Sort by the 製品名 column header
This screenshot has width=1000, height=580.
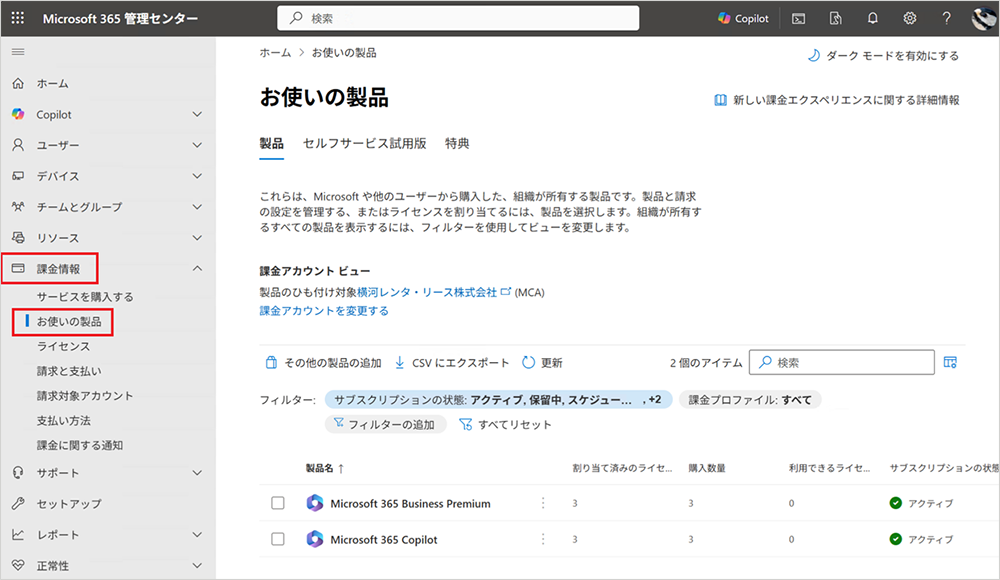click(x=325, y=468)
